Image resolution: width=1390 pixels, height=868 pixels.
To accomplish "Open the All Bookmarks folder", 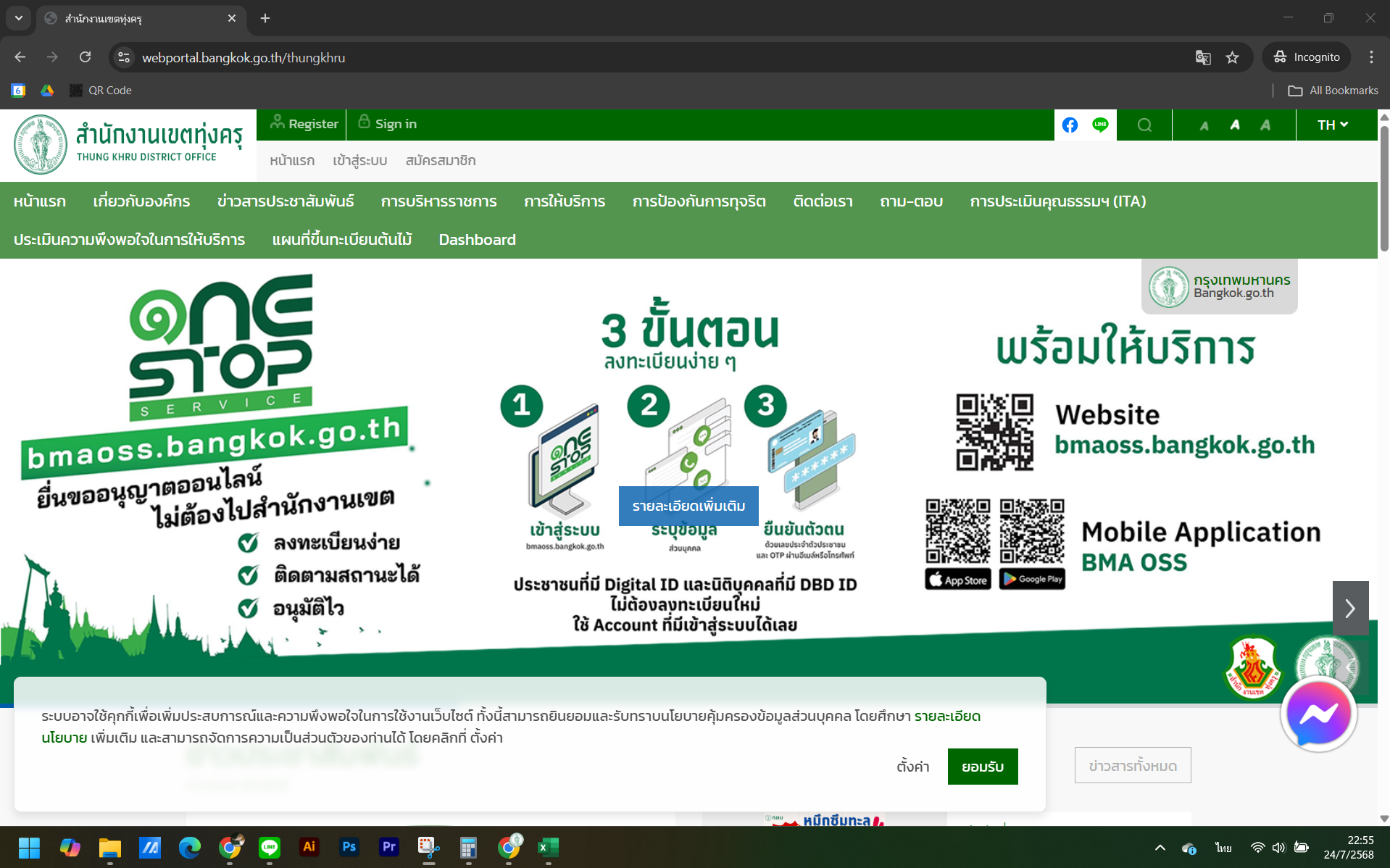I will tap(1333, 91).
